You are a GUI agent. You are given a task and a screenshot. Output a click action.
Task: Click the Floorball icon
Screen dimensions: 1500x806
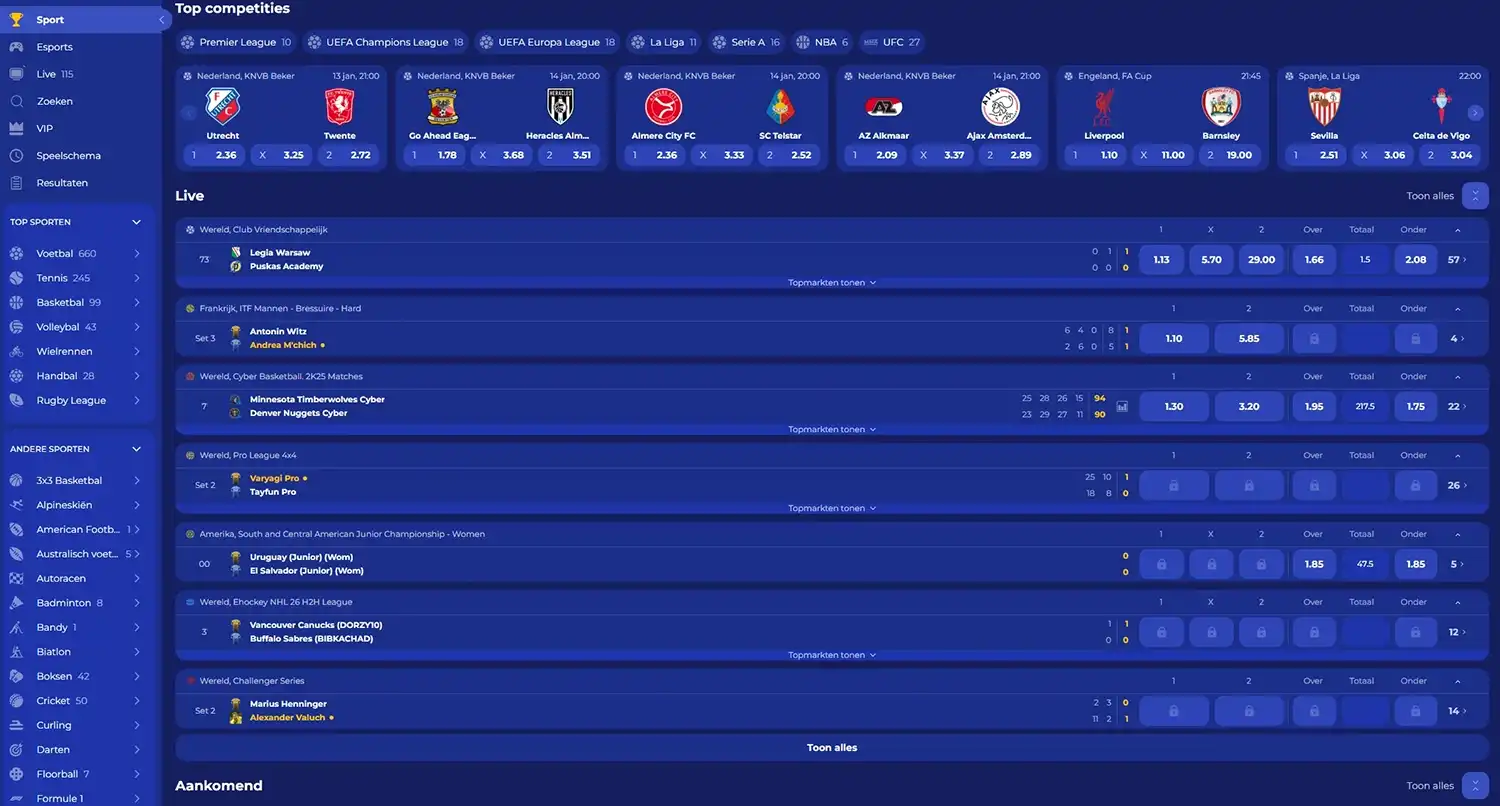click(x=16, y=775)
